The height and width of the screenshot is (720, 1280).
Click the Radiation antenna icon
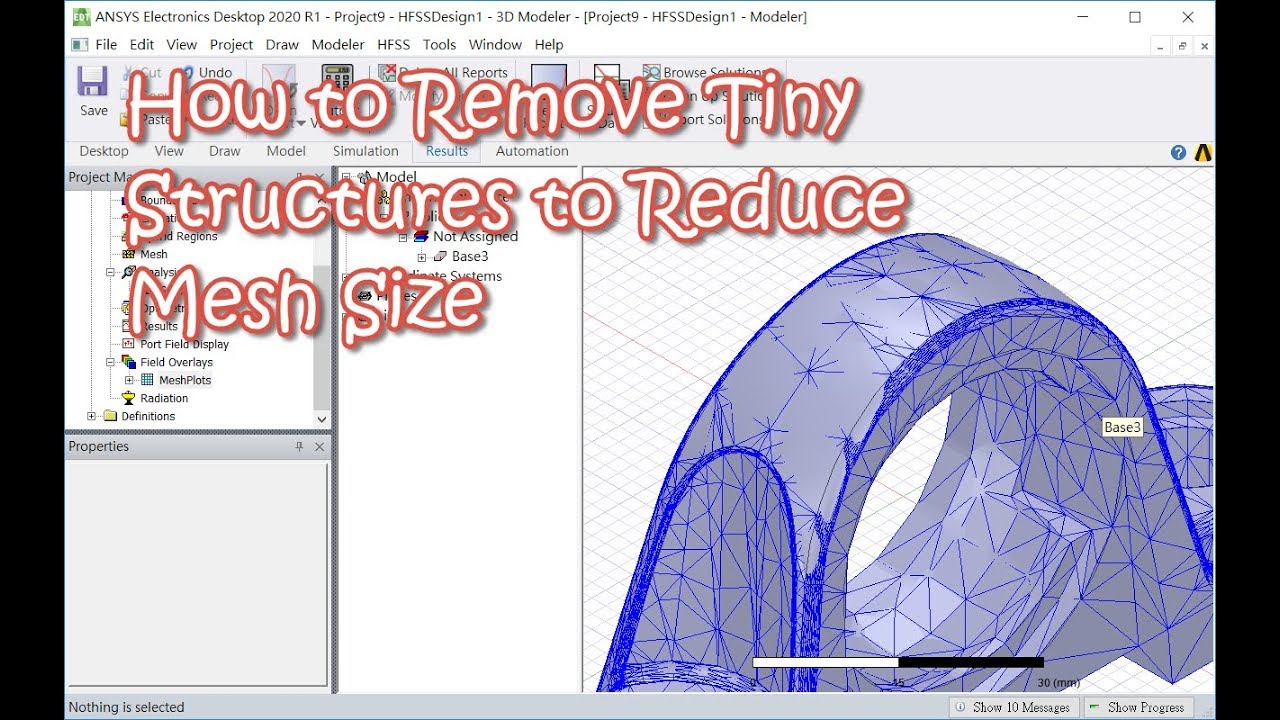tap(128, 398)
